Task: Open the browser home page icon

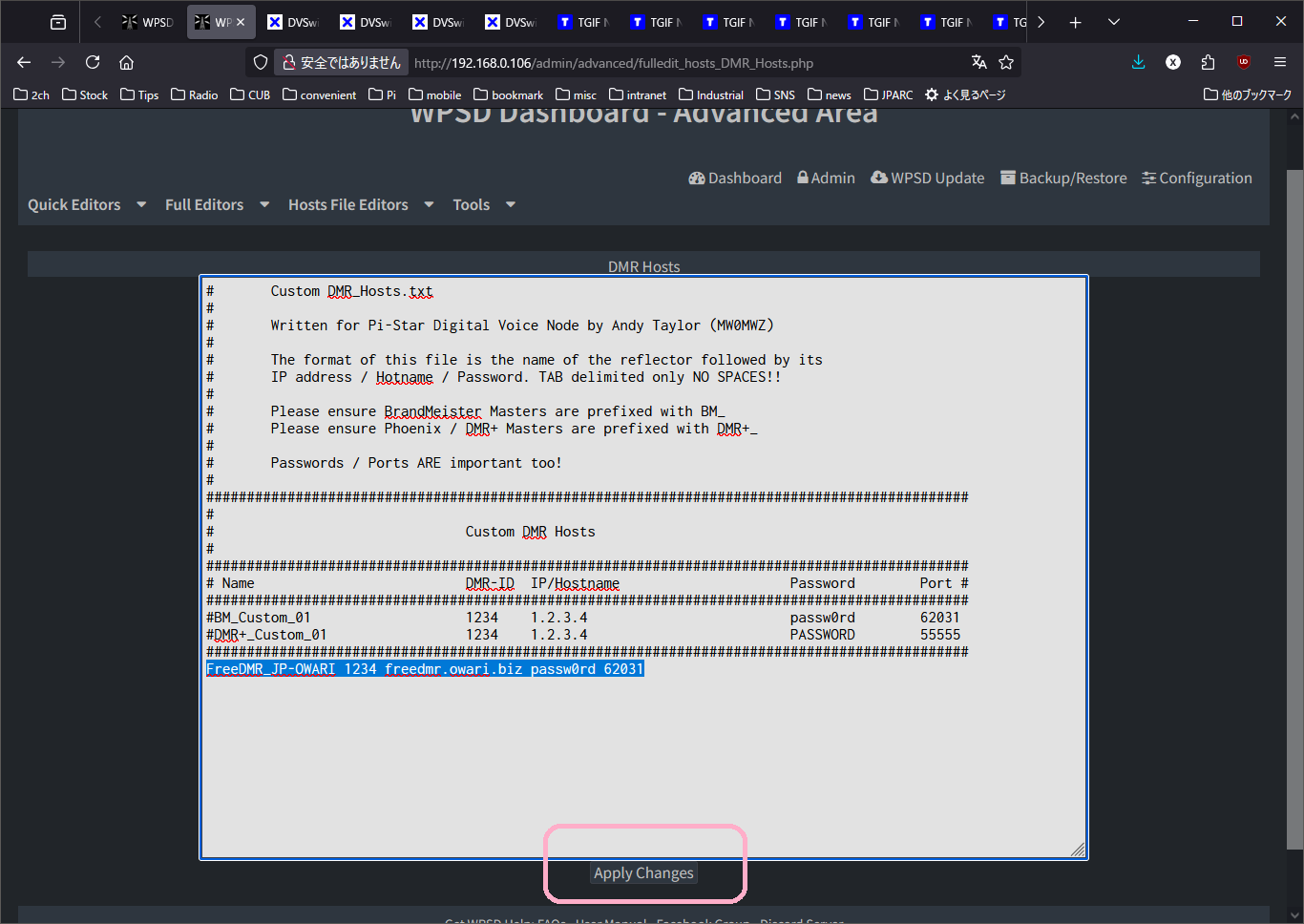Action: click(126, 62)
